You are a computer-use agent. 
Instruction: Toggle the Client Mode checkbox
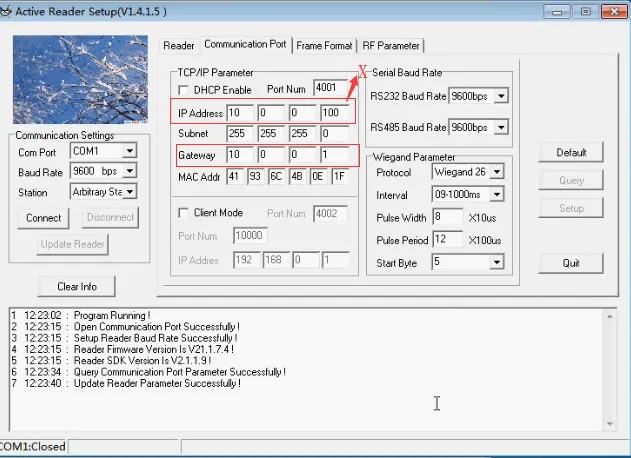coord(183,212)
